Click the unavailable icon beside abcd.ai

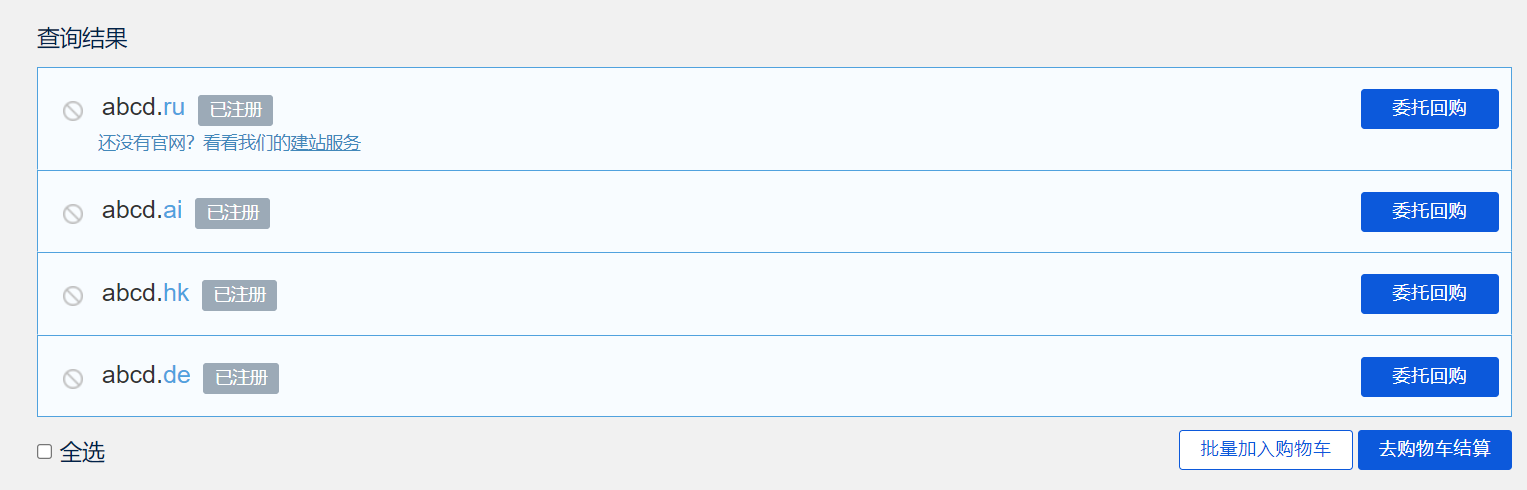[x=73, y=214]
